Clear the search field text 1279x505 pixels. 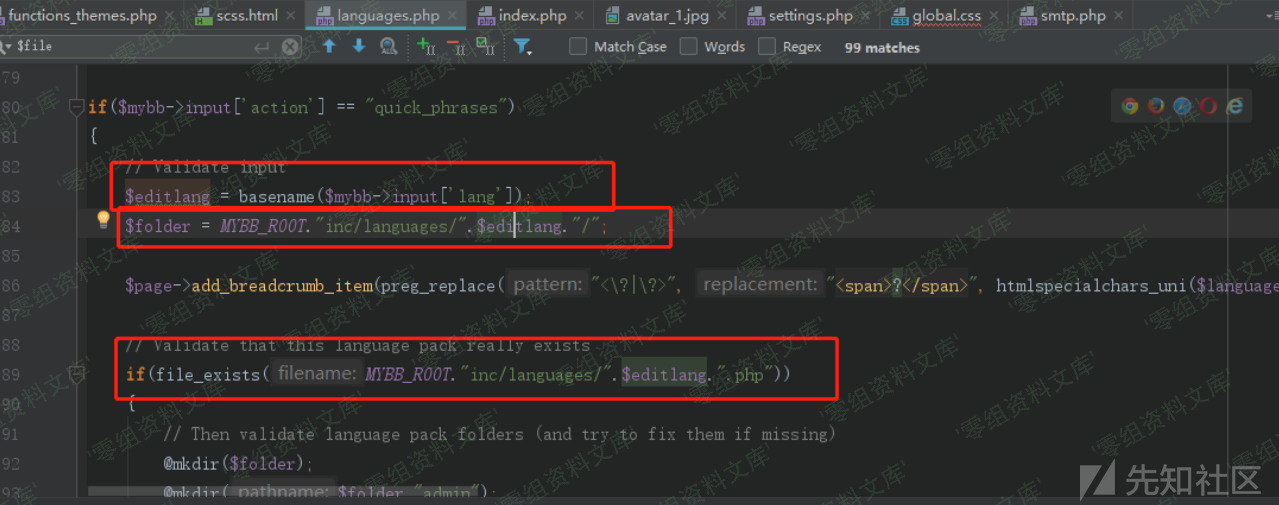point(290,47)
